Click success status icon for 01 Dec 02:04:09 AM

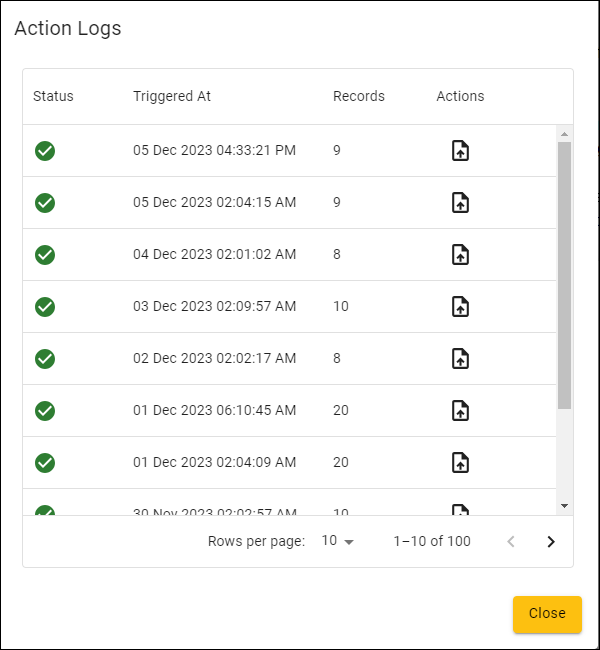point(45,463)
